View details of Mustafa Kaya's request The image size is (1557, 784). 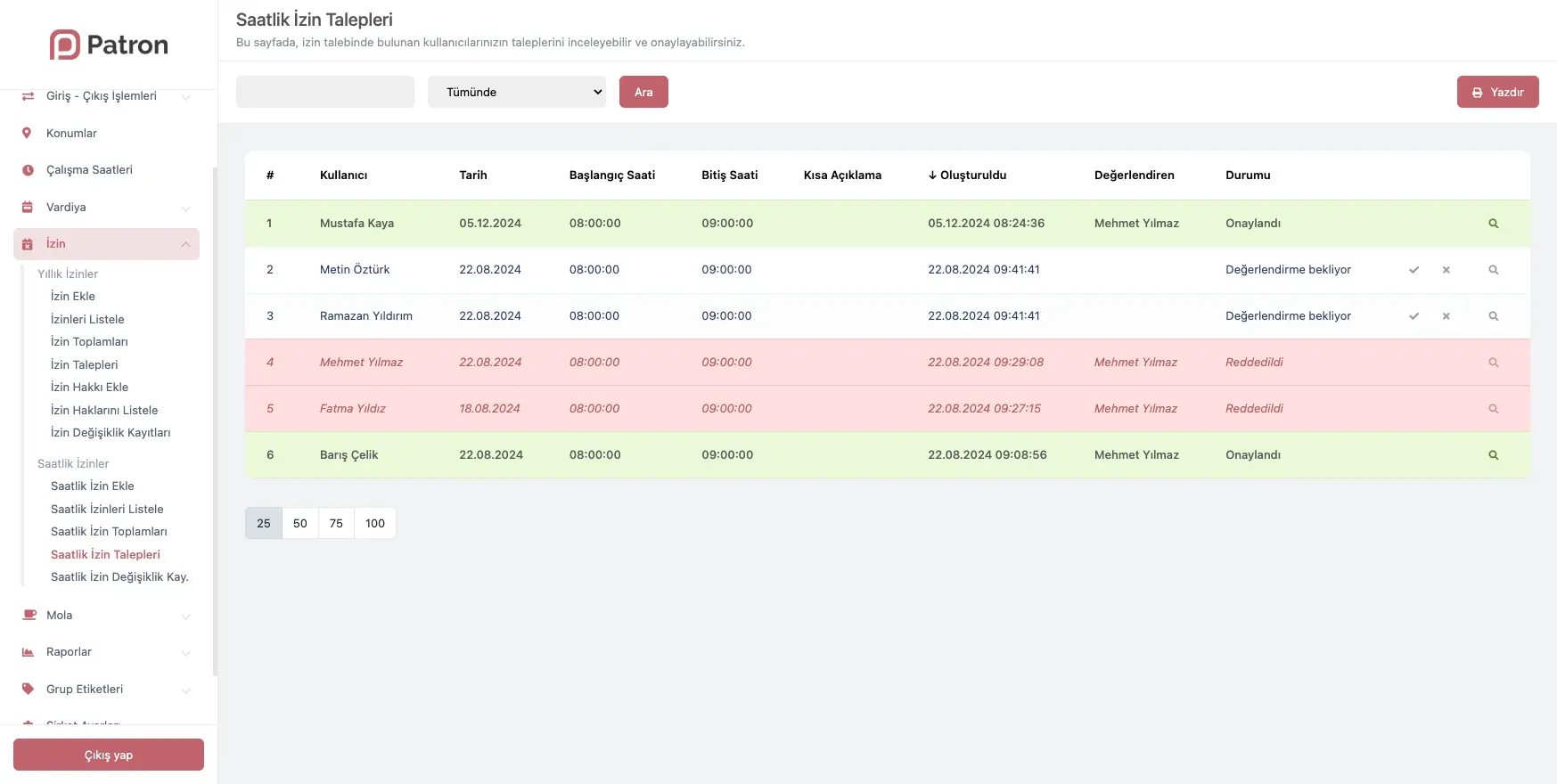1493,224
